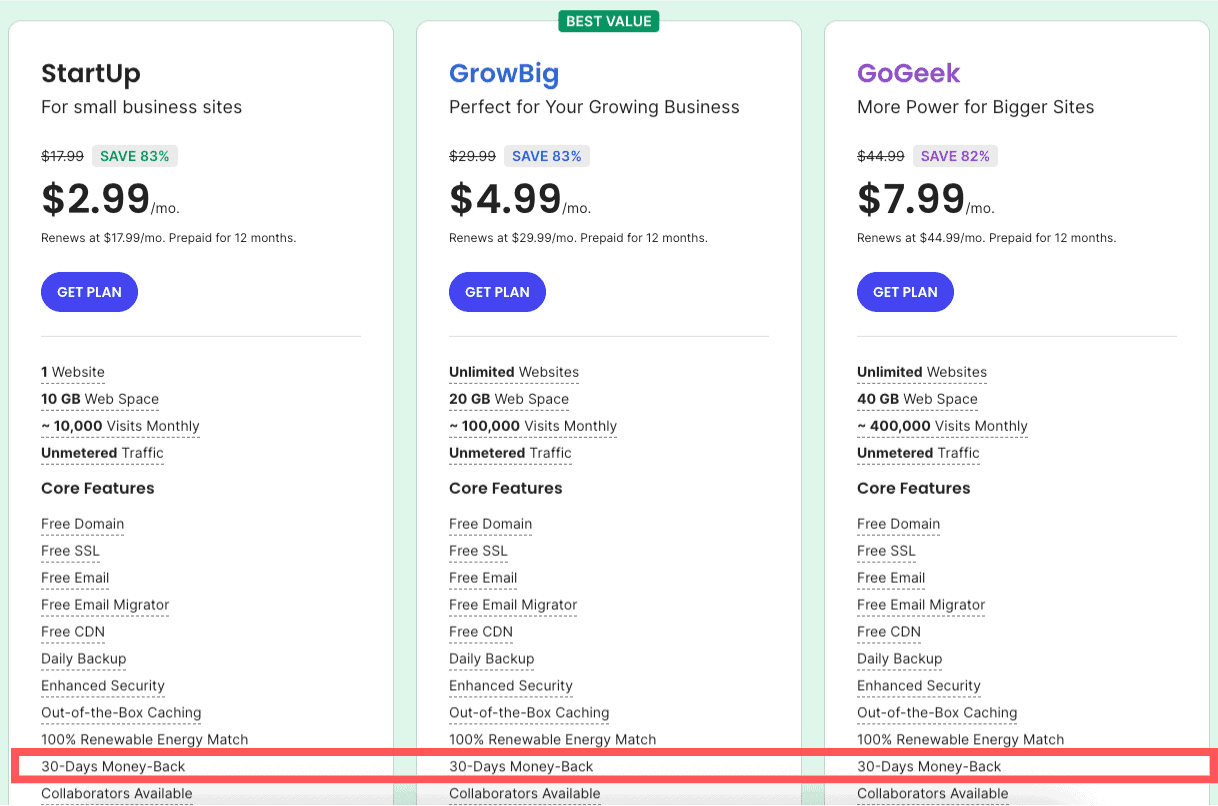1218x806 pixels.
Task: Click Daily Backup in the StartUp list
Action: click(84, 659)
